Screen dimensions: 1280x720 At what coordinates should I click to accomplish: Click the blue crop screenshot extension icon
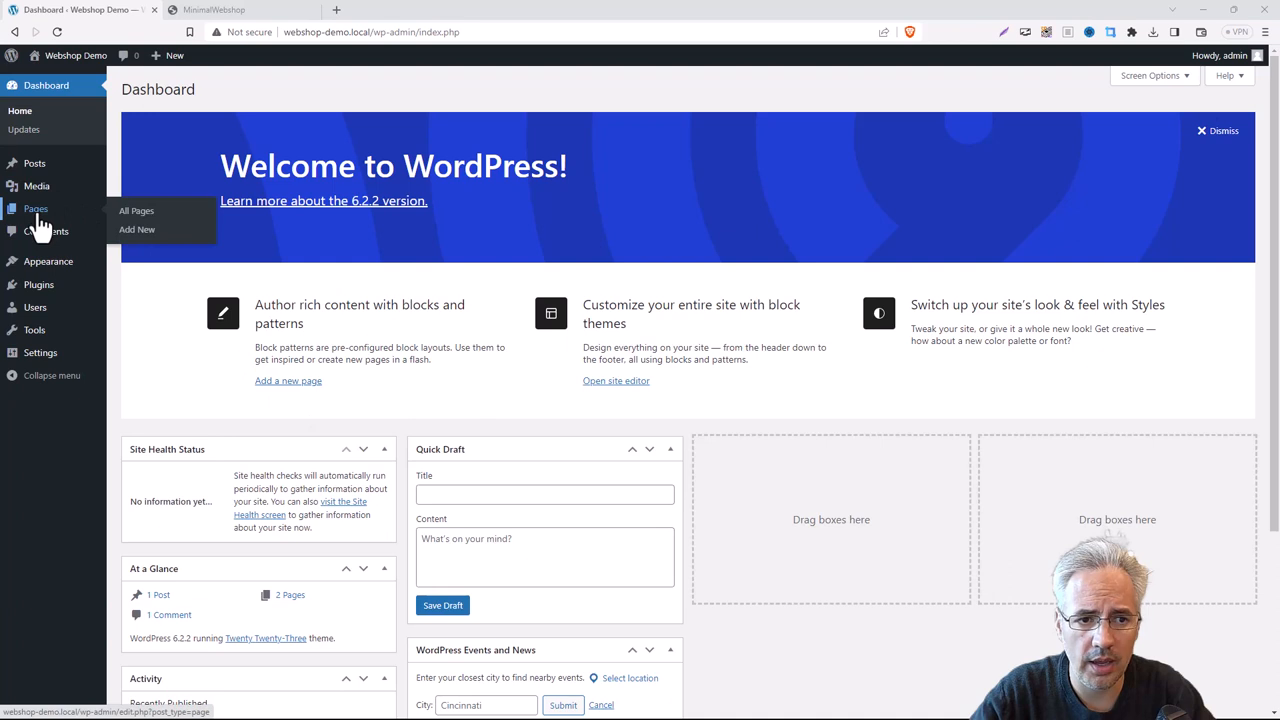pos(1110,32)
